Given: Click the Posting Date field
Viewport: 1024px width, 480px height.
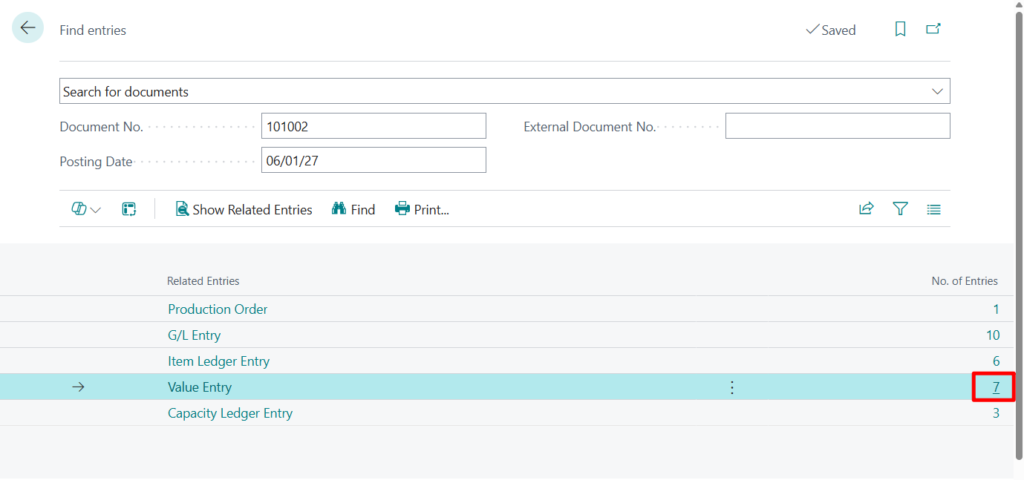Looking at the screenshot, I should click(x=373, y=160).
